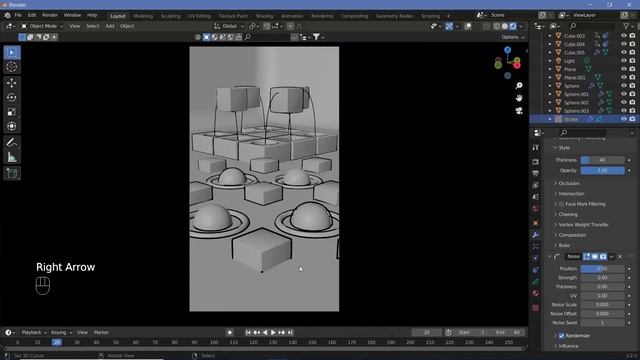640x360 pixels.
Task: Open the viewport Add menu
Action: (x=110, y=26)
